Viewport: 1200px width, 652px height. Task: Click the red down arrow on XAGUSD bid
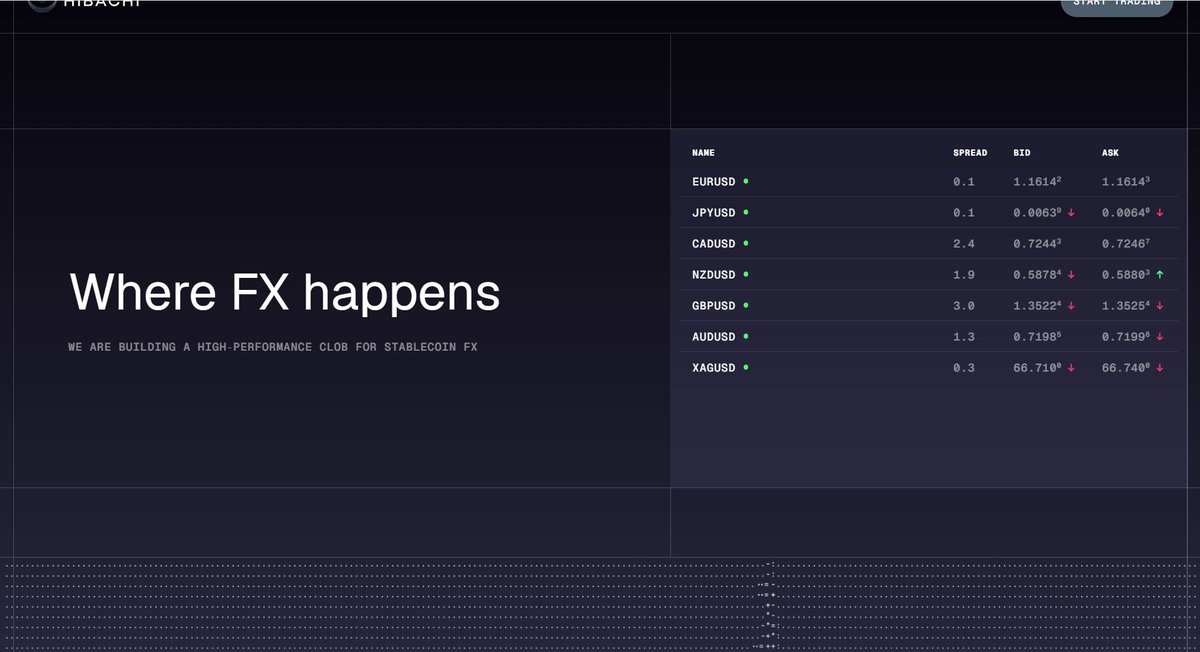click(1071, 368)
